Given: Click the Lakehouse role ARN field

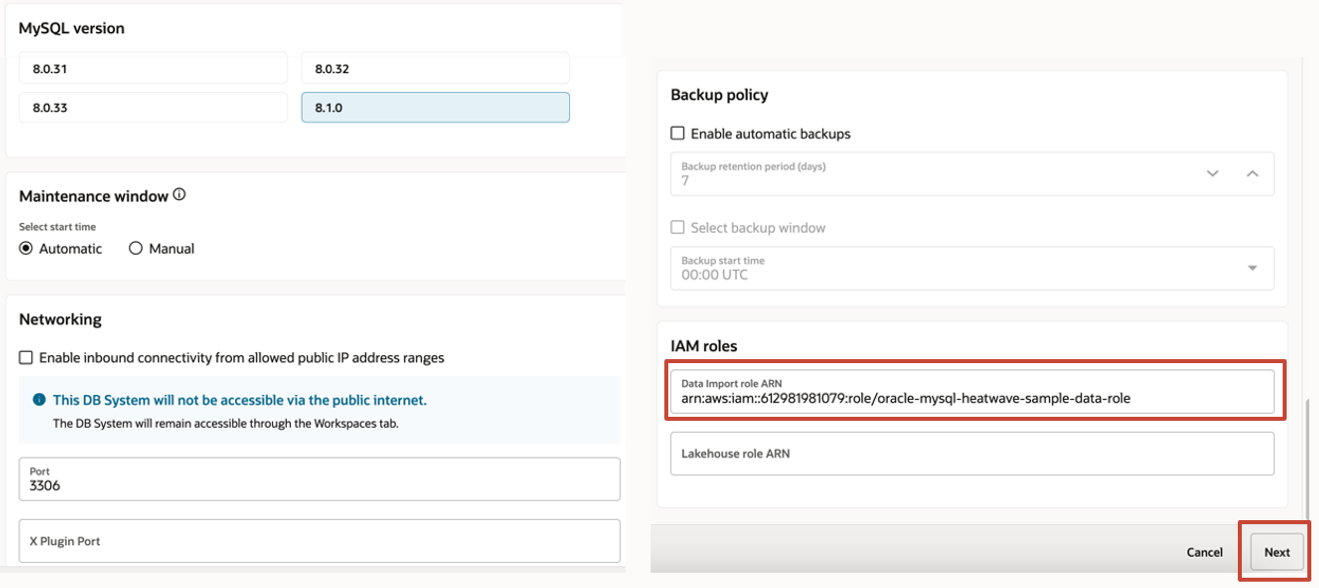Looking at the screenshot, I should tap(971, 453).
